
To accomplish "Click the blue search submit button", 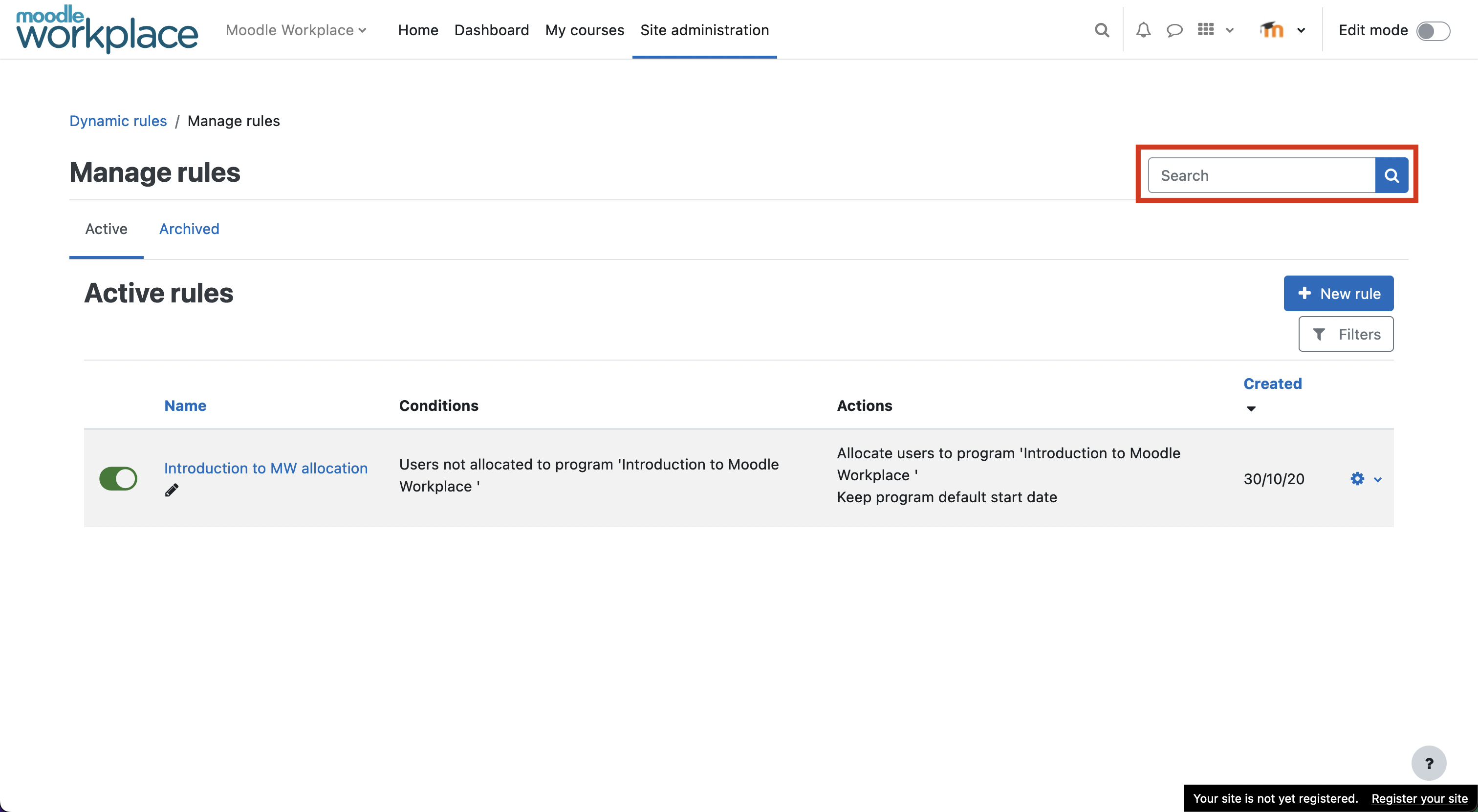I will point(1391,175).
